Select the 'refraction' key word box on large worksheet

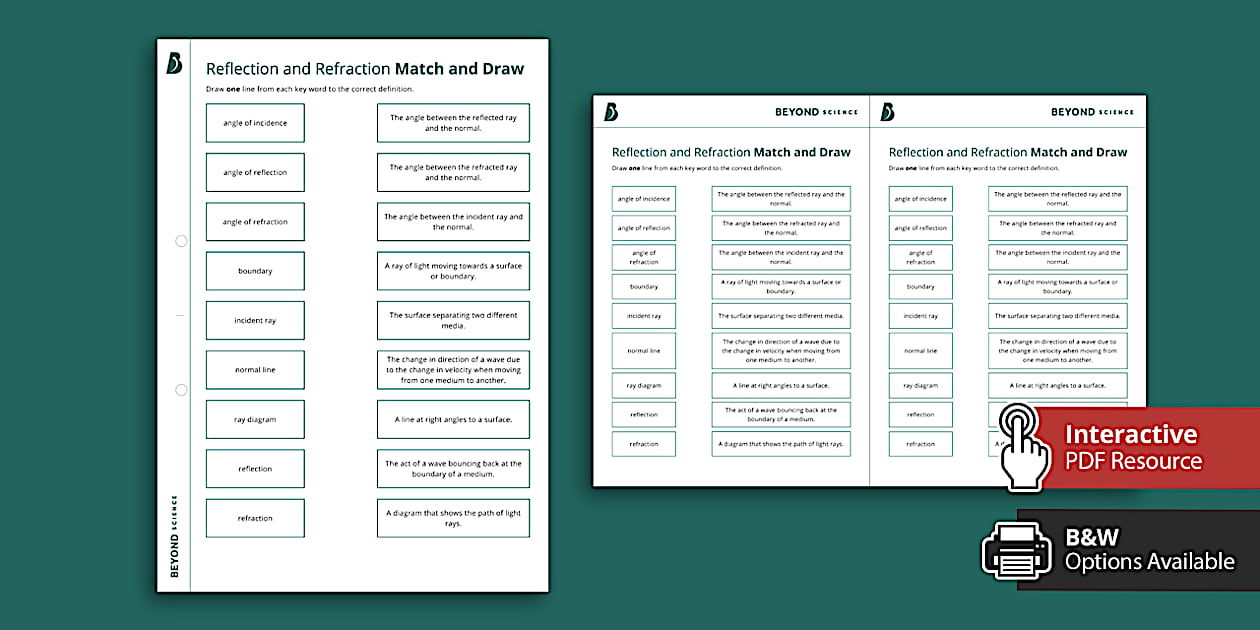255,518
